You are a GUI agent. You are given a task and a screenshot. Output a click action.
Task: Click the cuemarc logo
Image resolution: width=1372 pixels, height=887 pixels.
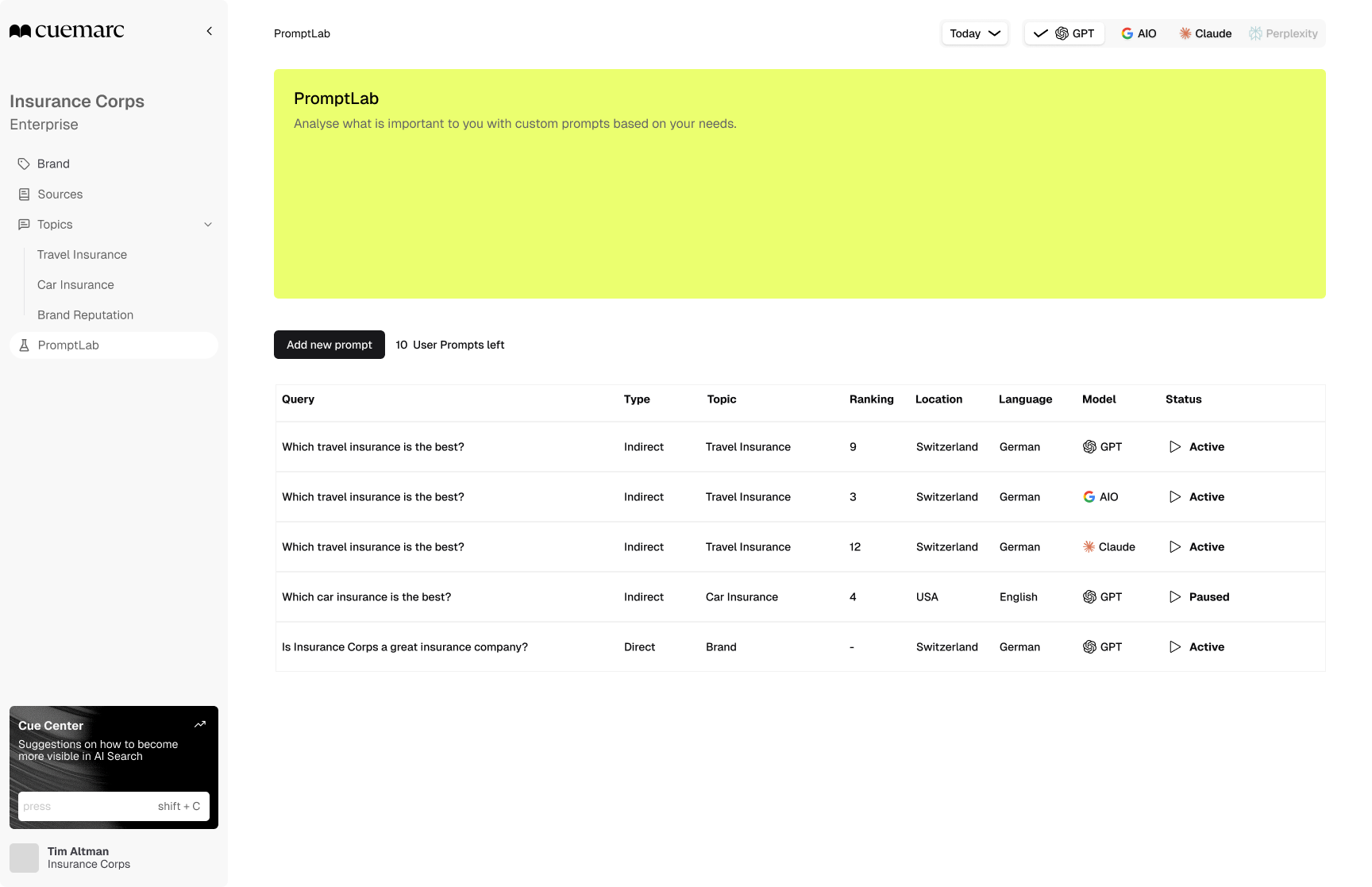point(67,31)
